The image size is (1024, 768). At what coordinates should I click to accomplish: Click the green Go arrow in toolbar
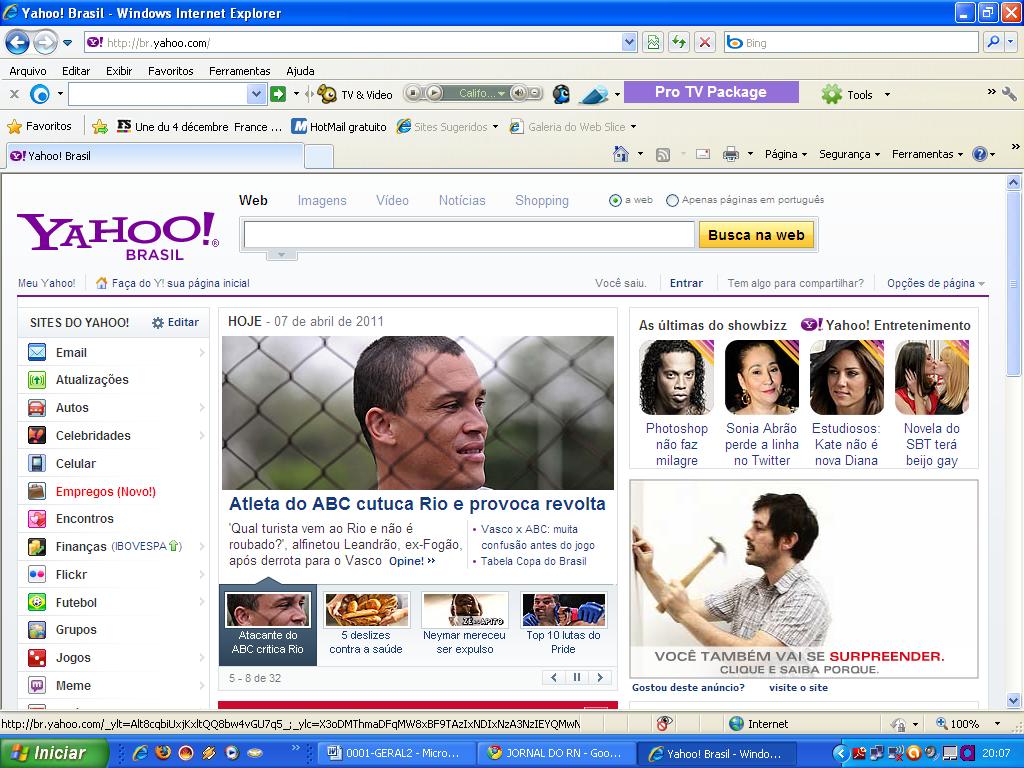pos(278,95)
